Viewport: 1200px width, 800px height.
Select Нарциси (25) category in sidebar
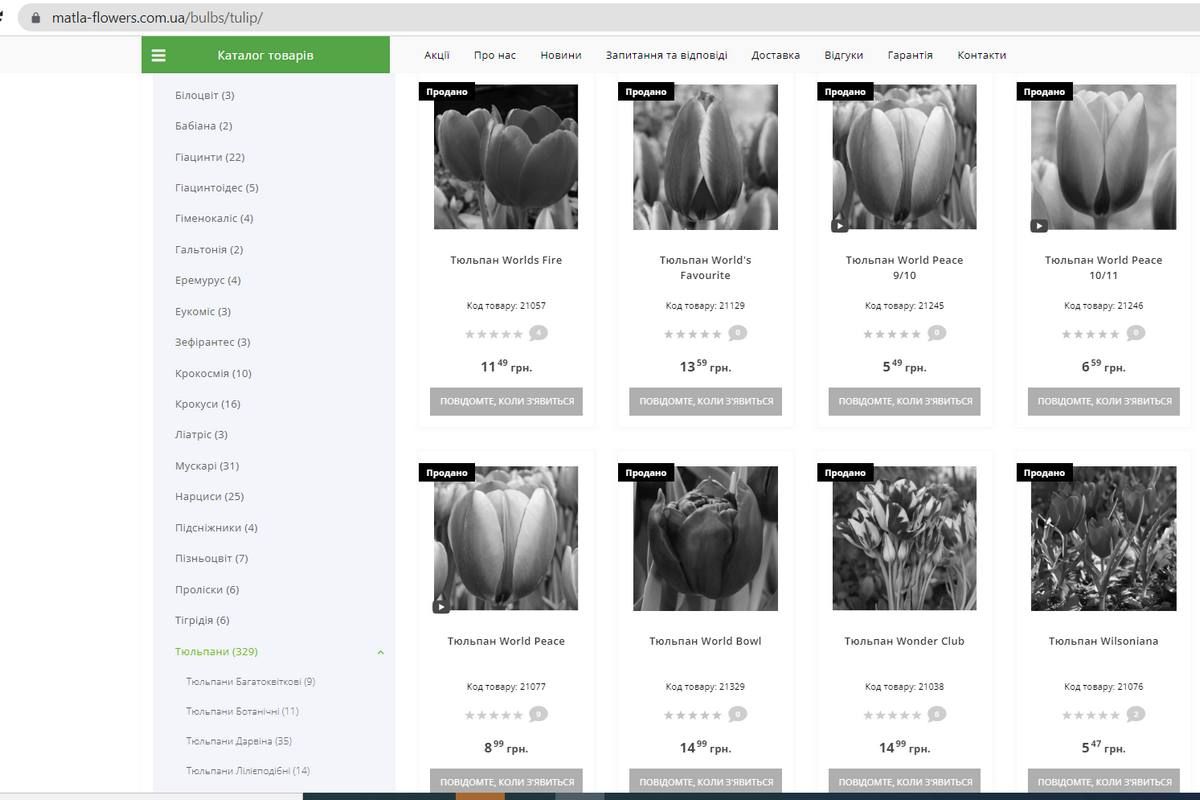[209, 496]
